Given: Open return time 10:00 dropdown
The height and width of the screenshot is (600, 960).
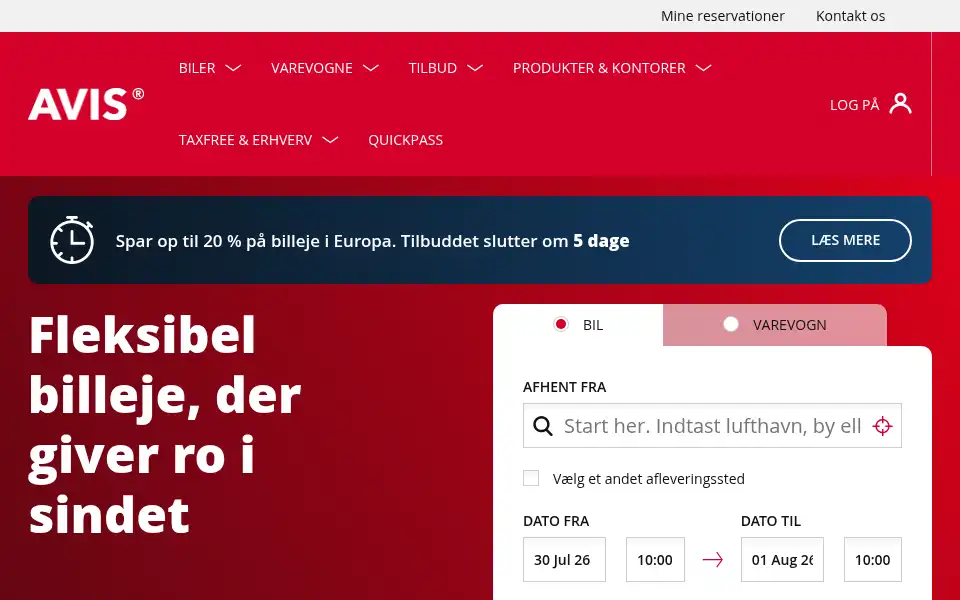Looking at the screenshot, I should coord(872,560).
